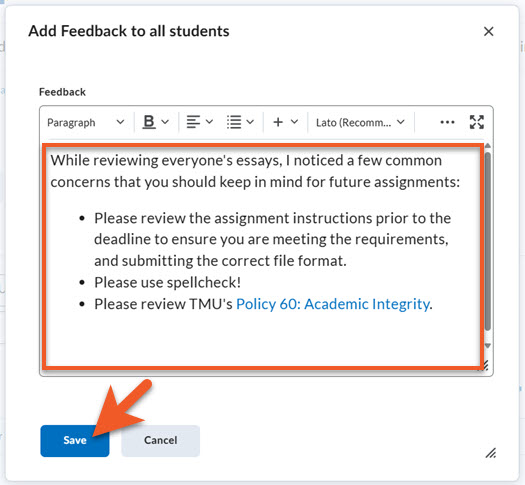
Task: Click the scrollbar down arrow in editor
Action: click(x=488, y=345)
